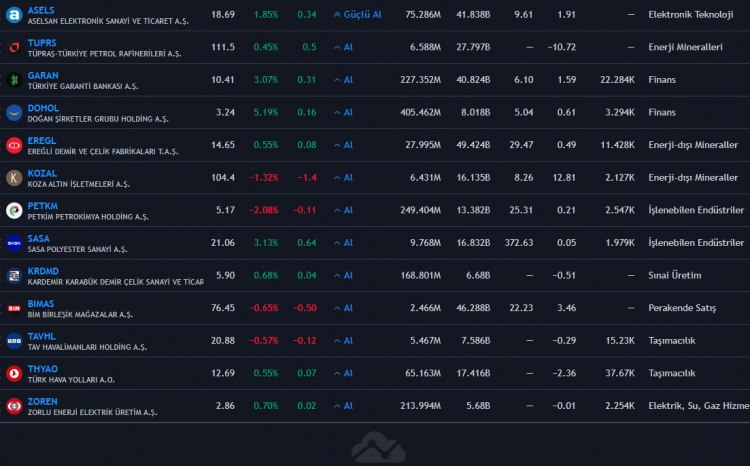This screenshot has height=466, width=750.
Task: Open the ZOREN ticker link
Action: click(42, 401)
